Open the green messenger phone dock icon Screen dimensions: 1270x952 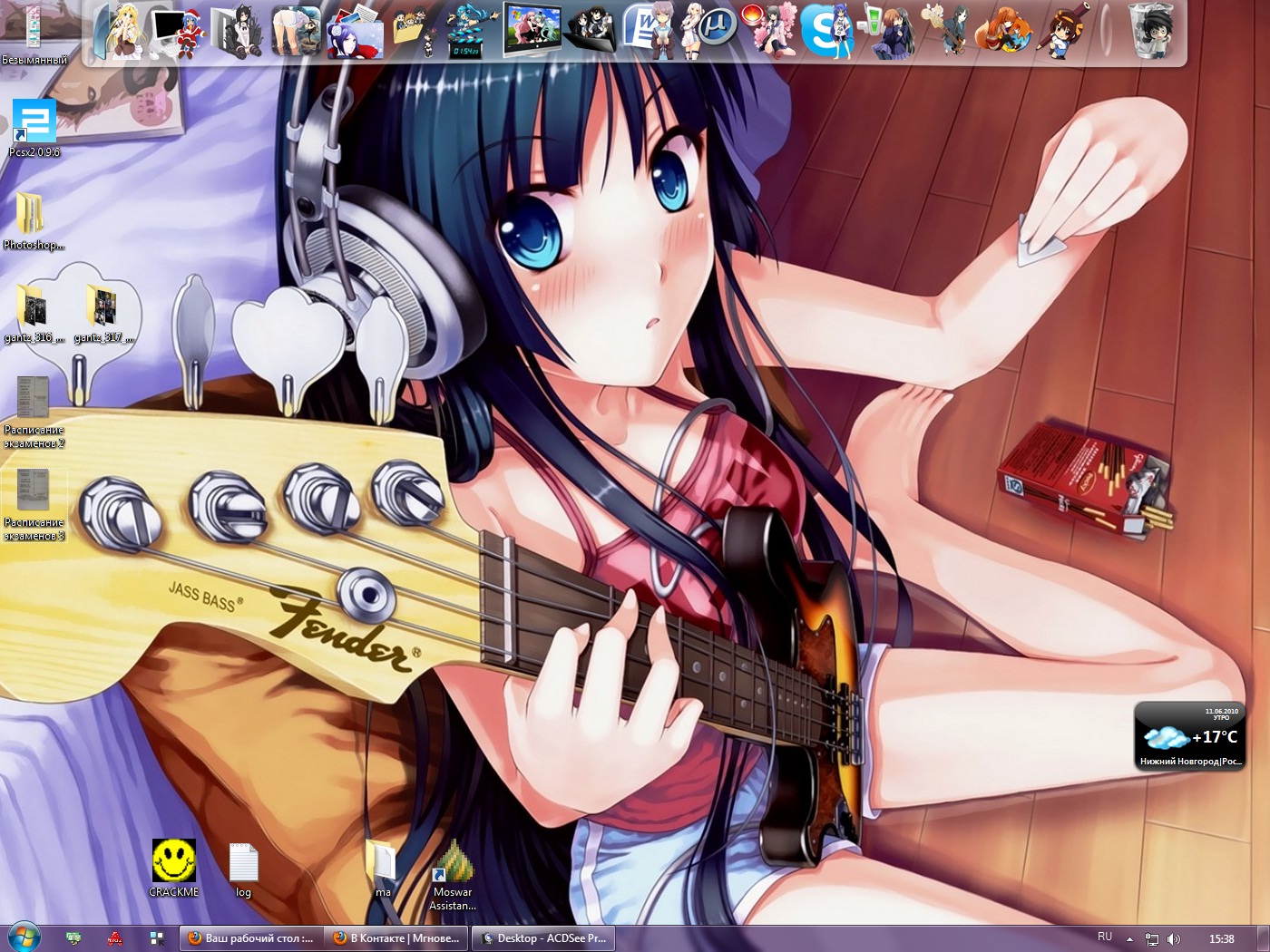[x=886, y=31]
